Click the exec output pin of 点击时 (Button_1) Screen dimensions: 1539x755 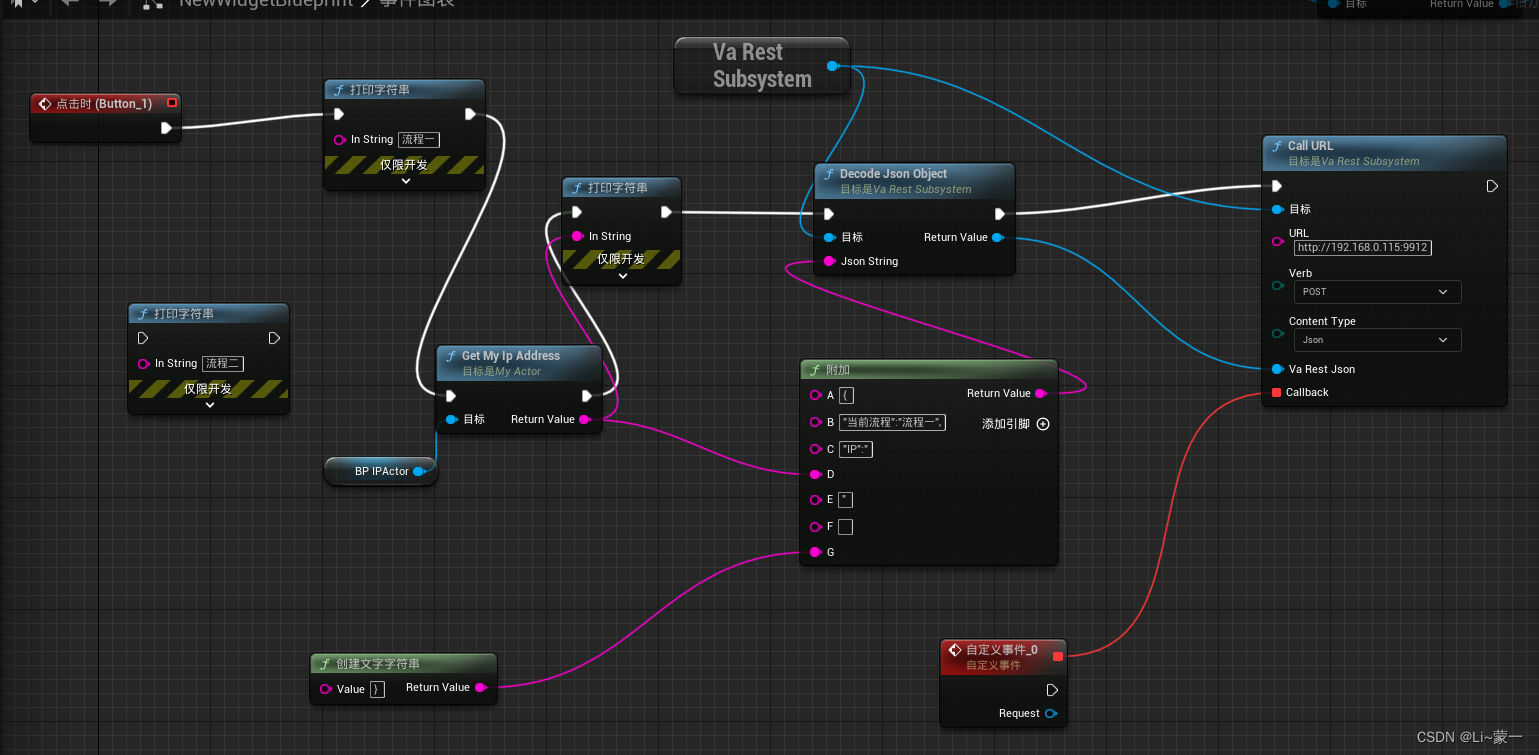click(166, 128)
